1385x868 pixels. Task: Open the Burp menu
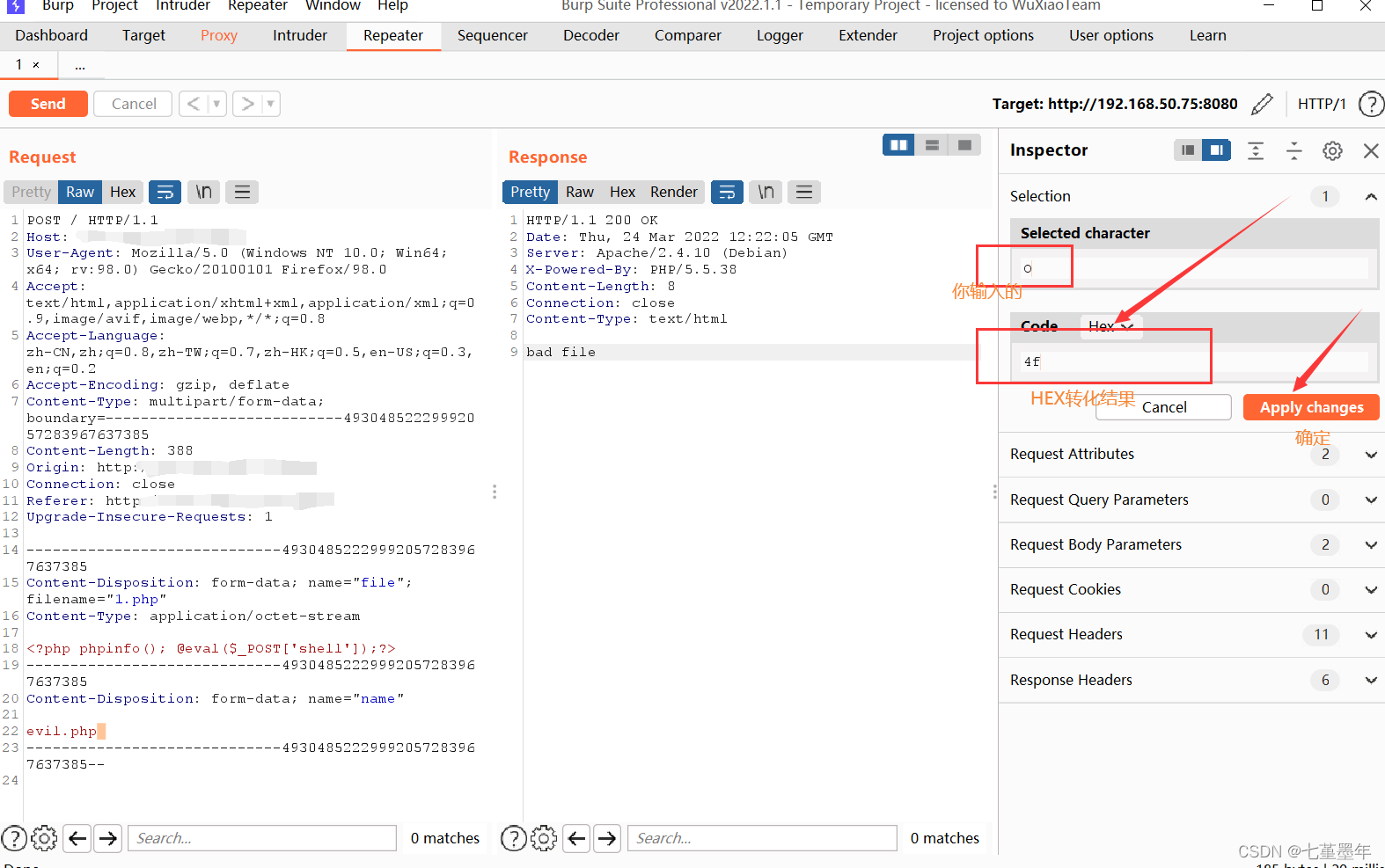(58, 5)
